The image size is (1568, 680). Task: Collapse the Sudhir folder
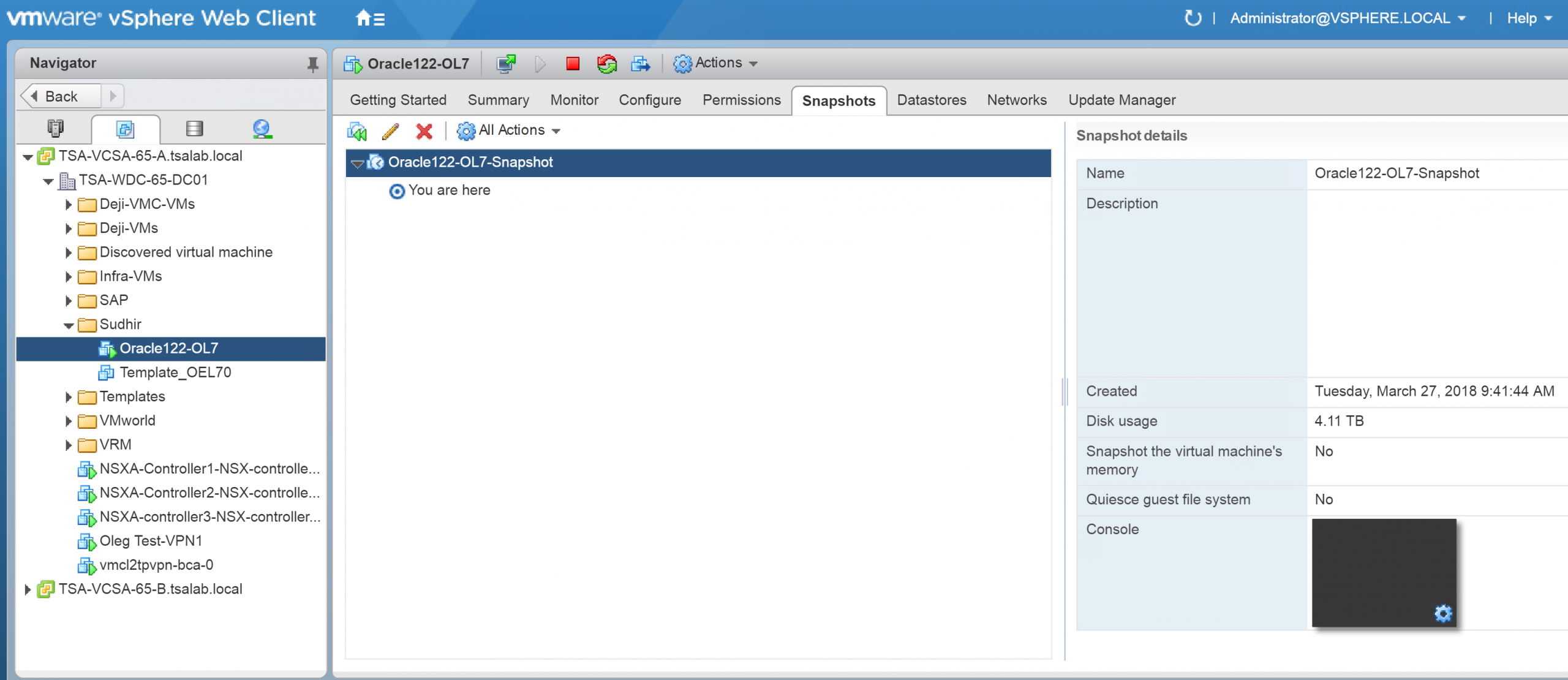click(x=69, y=325)
